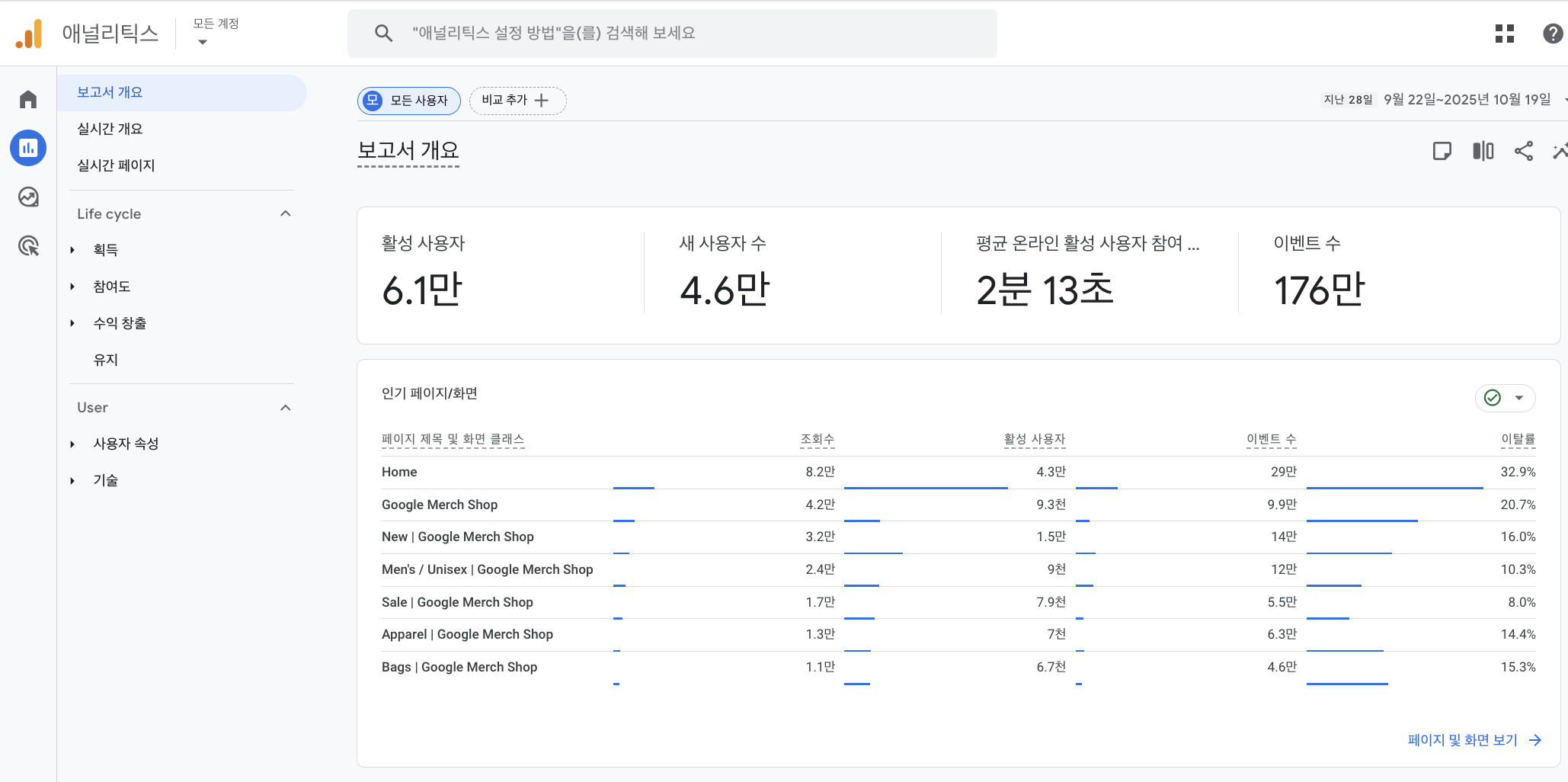Click the plus icon in 비교 추가
The image size is (1568, 782).
[x=542, y=101]
